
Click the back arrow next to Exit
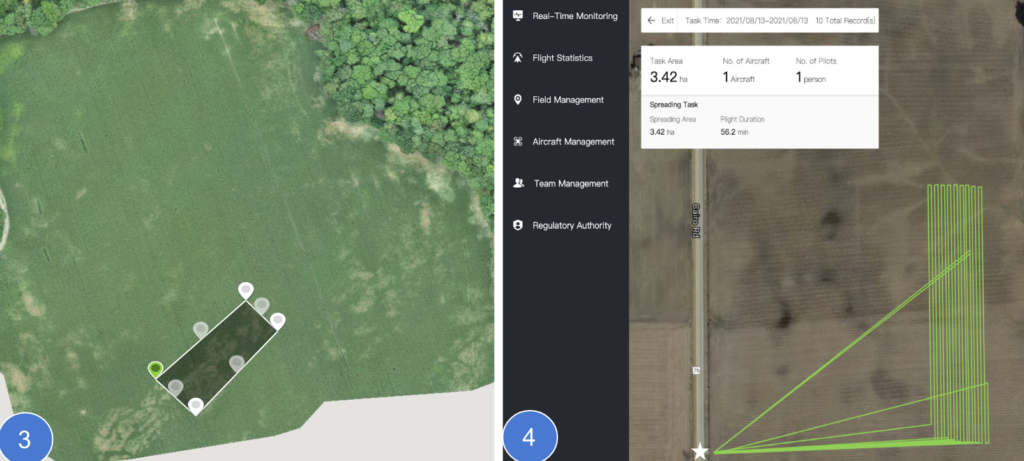(x=651, y=20)
